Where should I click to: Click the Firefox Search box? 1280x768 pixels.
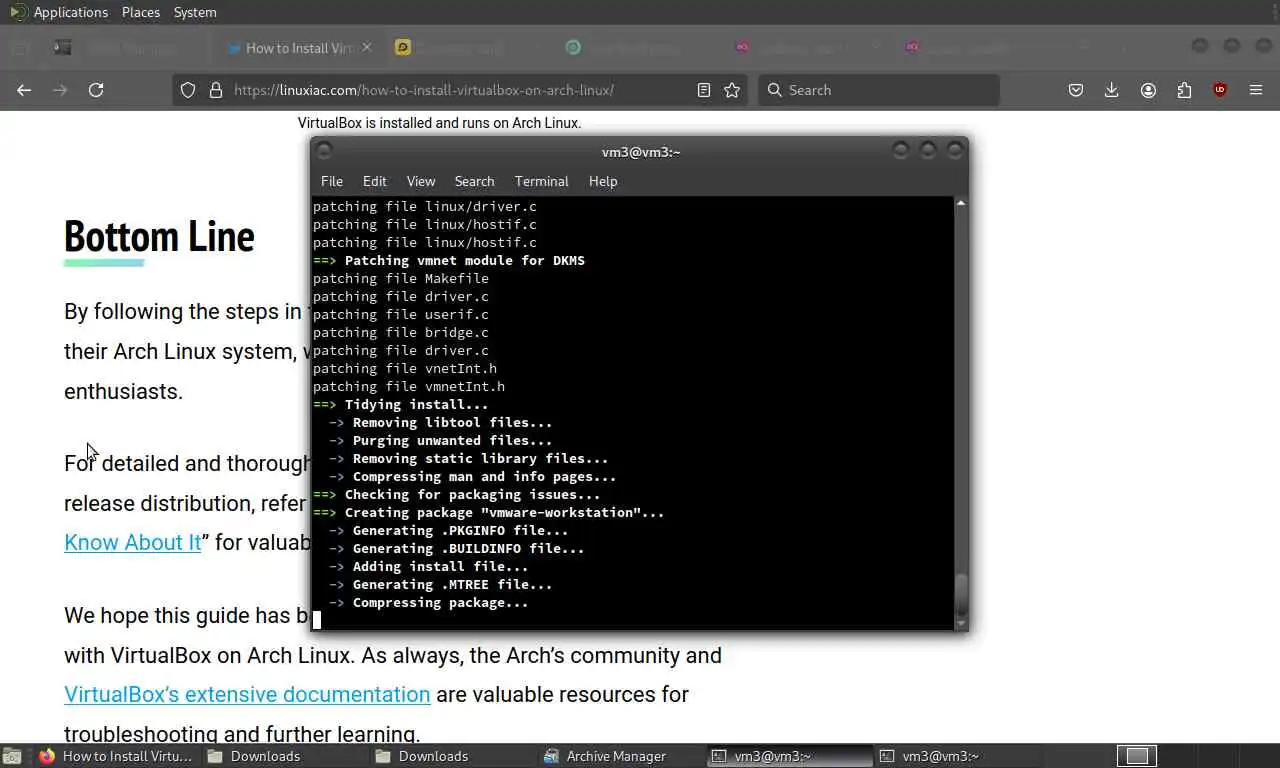[x=878, y=90]
